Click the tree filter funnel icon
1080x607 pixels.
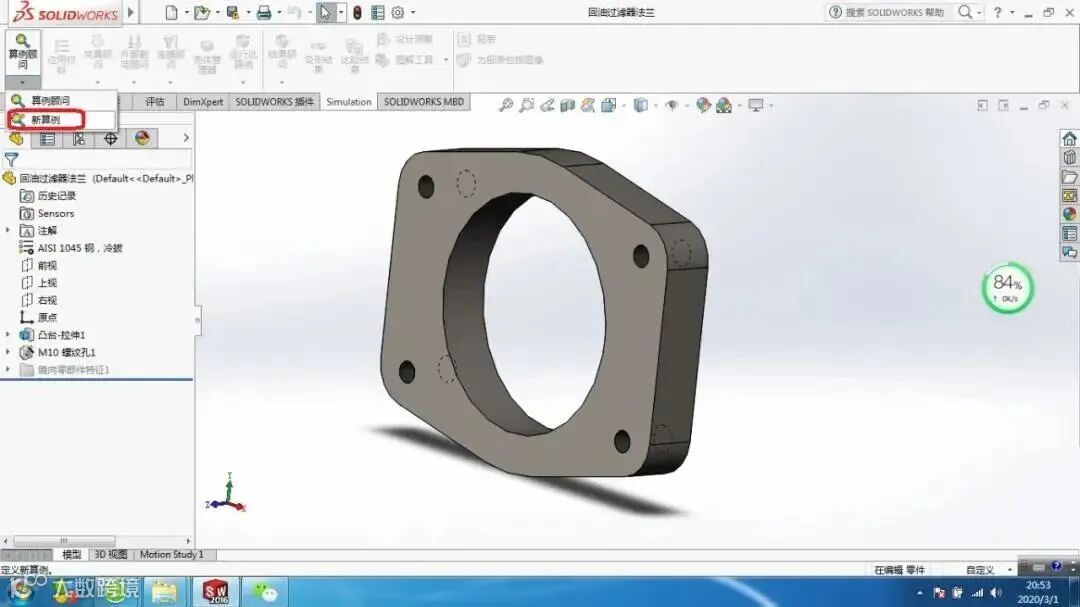coord(11,160)
